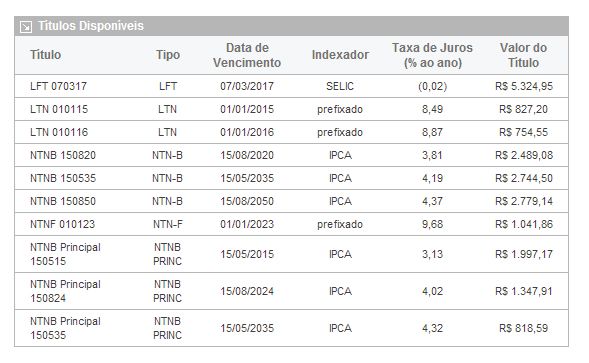Click the arrow icon beside Títulos Disponíveis
This screenshot has height=363, width=589.
pyautogui.click(x=26, y=27)
